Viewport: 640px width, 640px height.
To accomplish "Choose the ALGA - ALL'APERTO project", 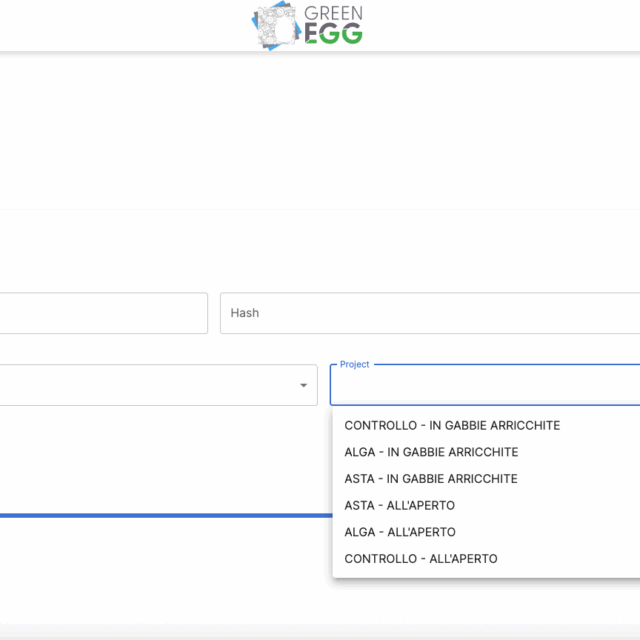I will point(399,532).
